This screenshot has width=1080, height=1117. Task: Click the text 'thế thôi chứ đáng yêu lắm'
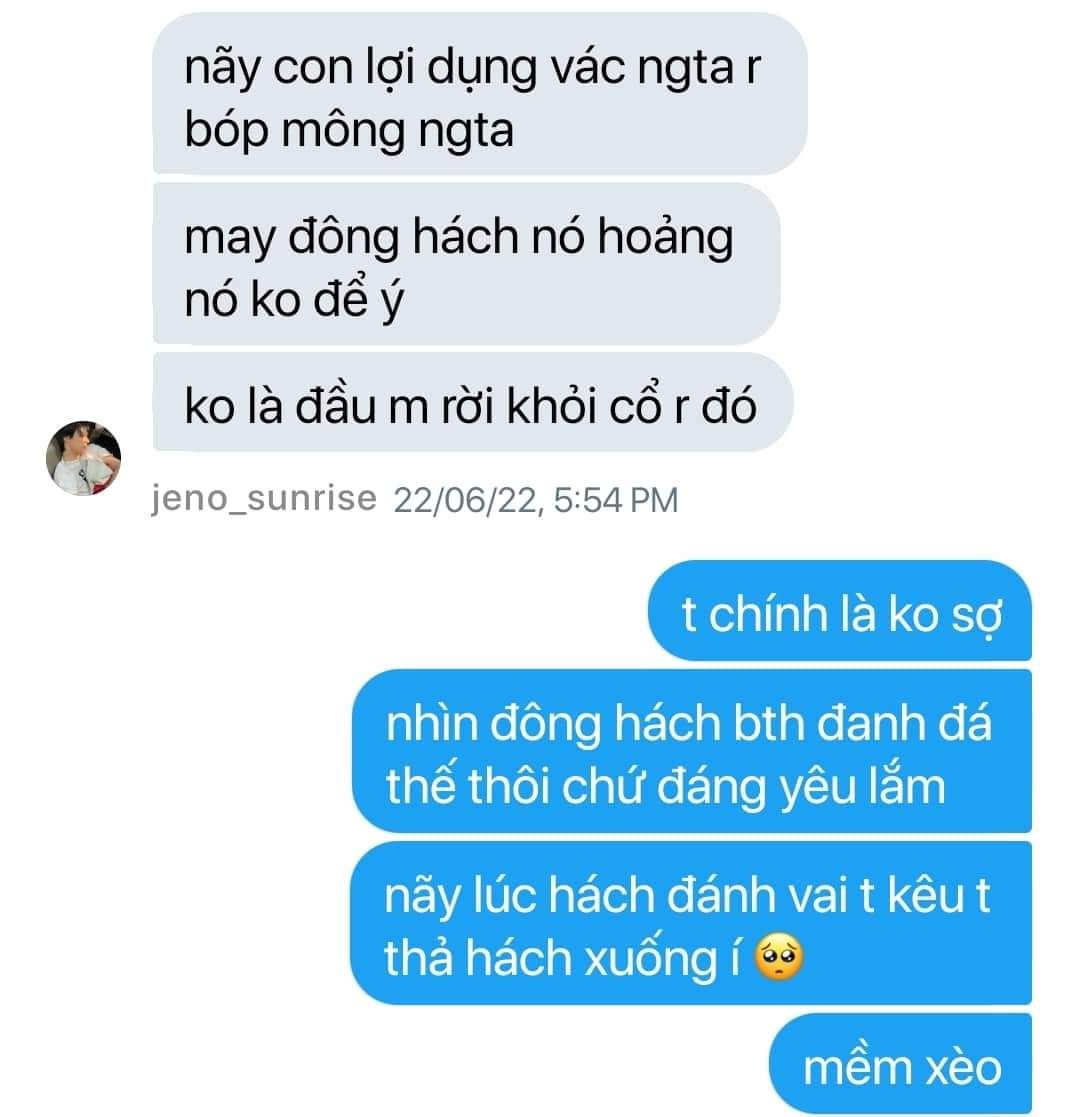coord(665,786)
